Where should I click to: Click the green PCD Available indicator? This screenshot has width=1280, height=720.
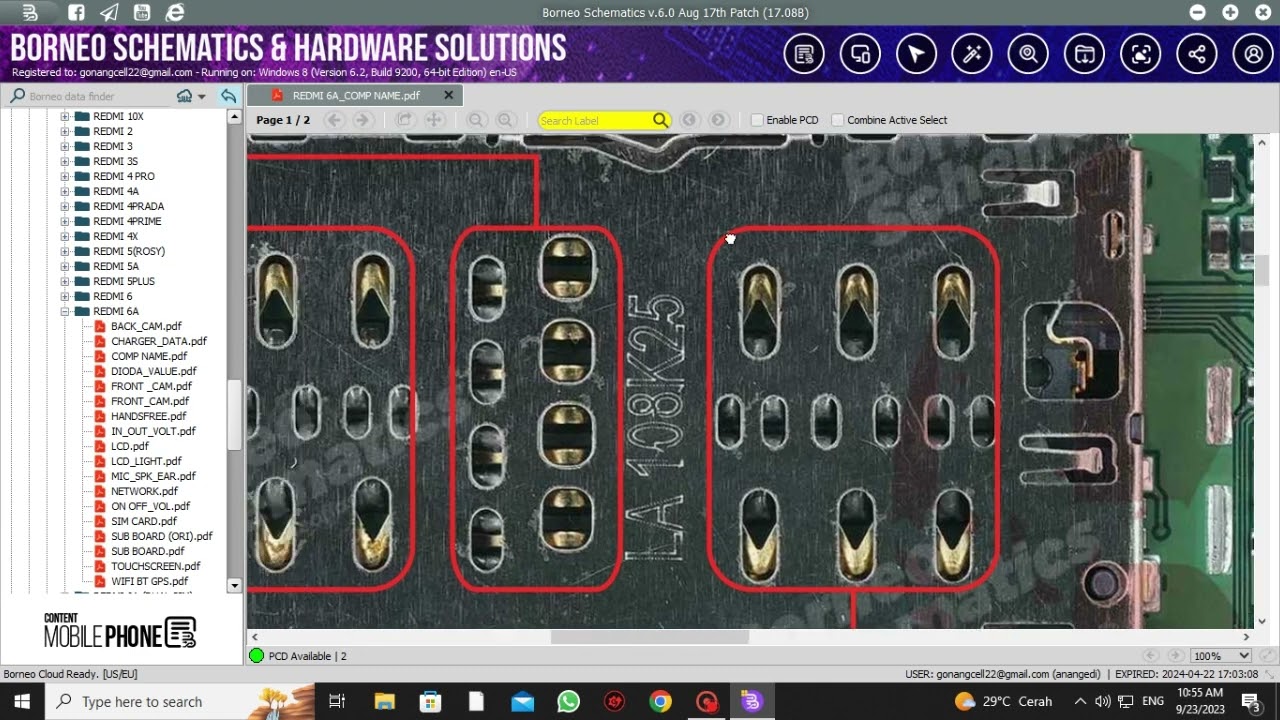point(257,656)
